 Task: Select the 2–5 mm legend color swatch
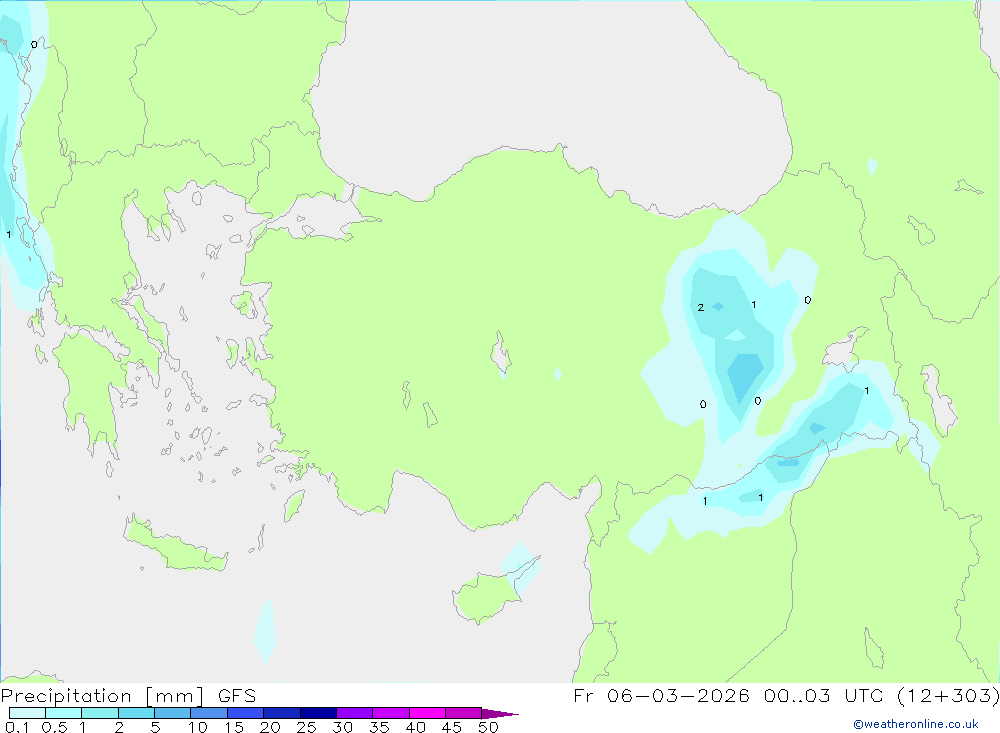point(136,713)
